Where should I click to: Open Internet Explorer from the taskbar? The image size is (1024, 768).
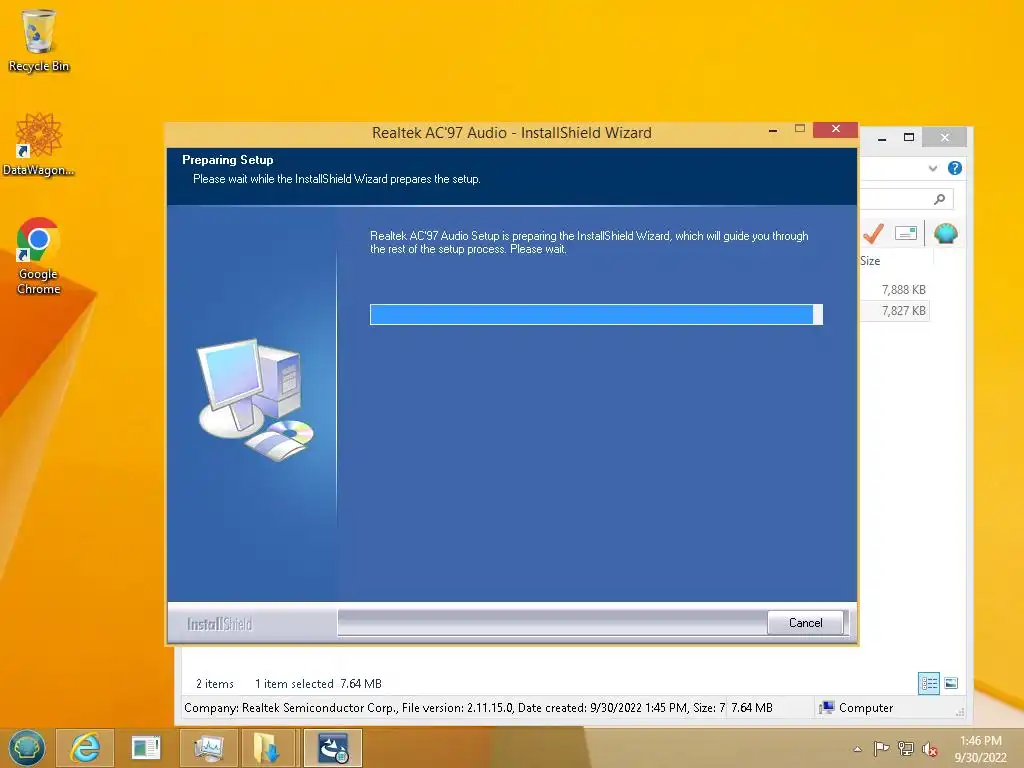(85, 748)
